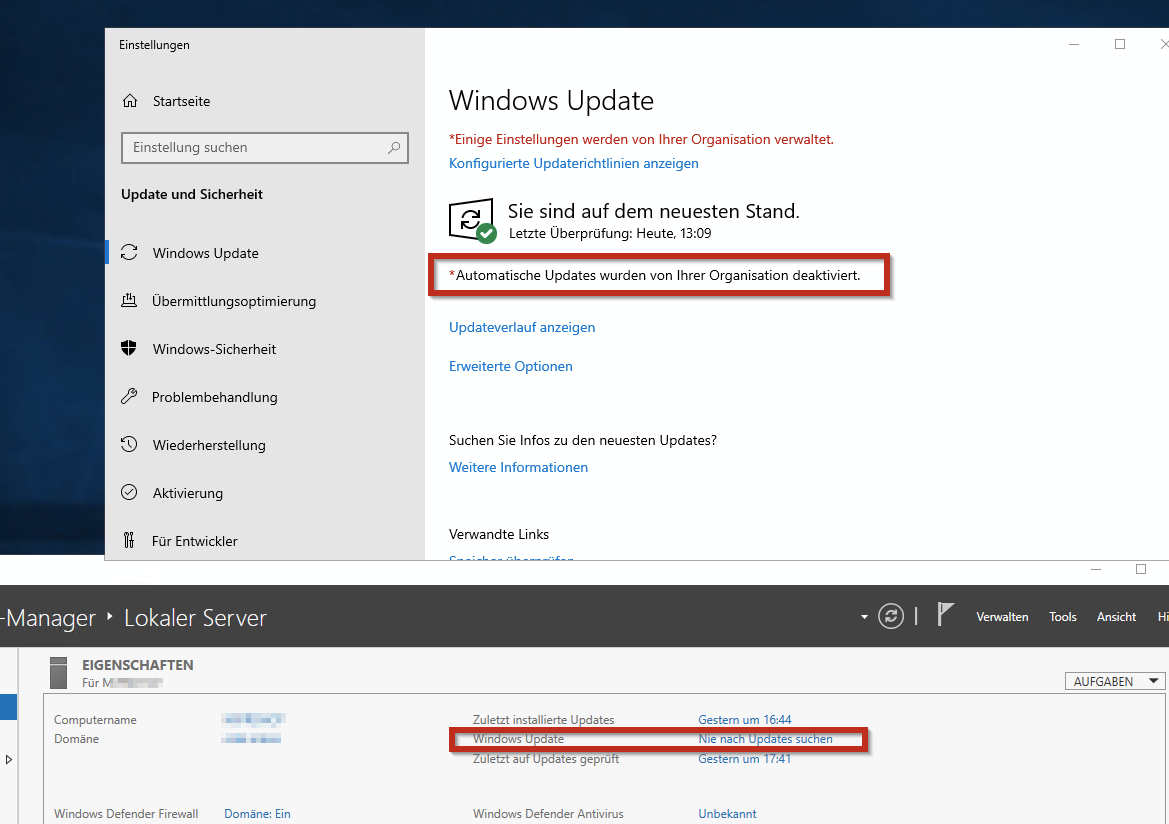Click Lokaler Server in Server Manager breadcrumb
Image resolution: width=1169 pixels, height=824 pixels.
click(x=195, y=618)
